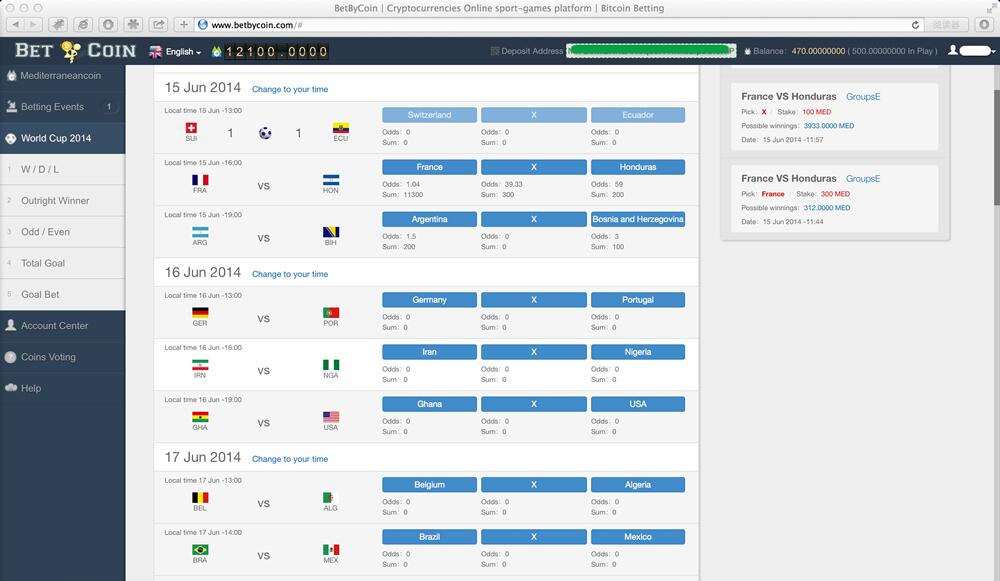
Task: Switch to W / D / L tab
Action: (62, 169)
